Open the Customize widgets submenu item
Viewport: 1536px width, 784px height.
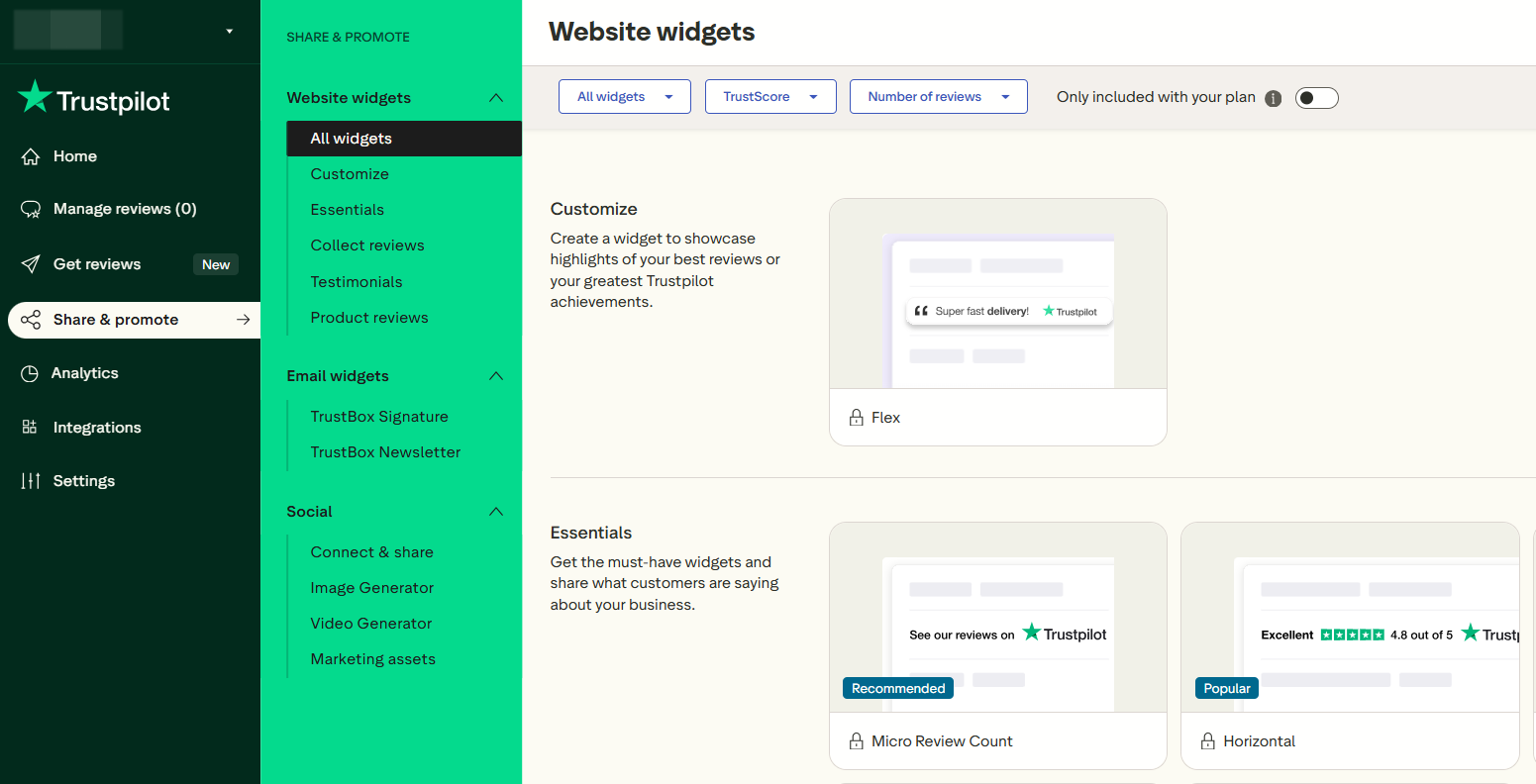click(350, 174)
